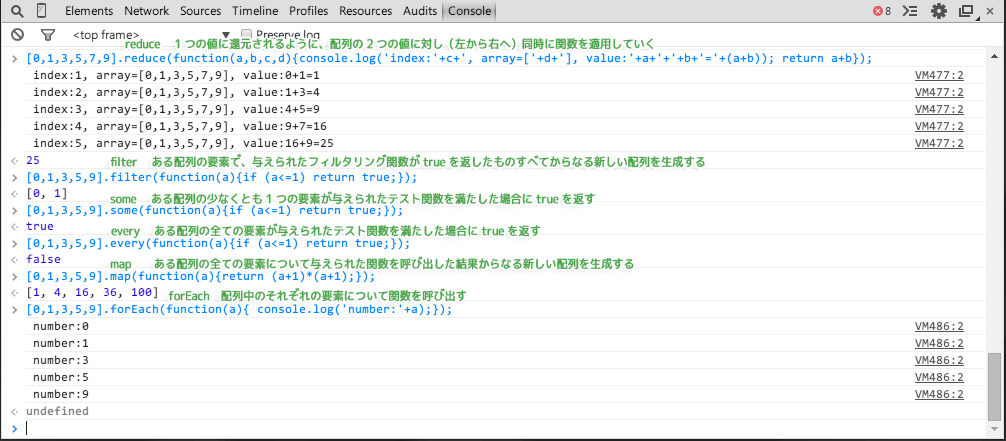Open VM486:2 link on number:9 row
Image resolution: width=1006 pixels, height=441 pixels.
point(939,394)
